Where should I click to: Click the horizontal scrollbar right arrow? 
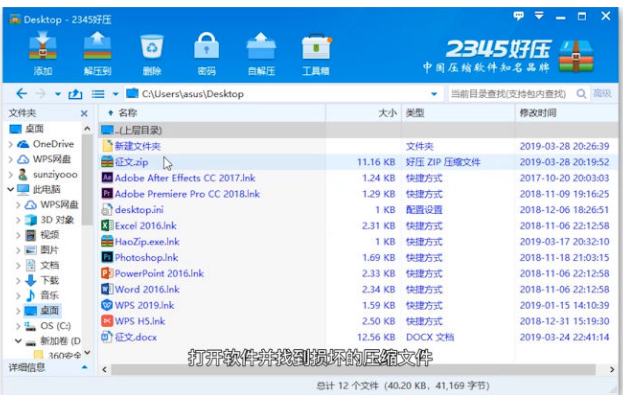(612, 370)
